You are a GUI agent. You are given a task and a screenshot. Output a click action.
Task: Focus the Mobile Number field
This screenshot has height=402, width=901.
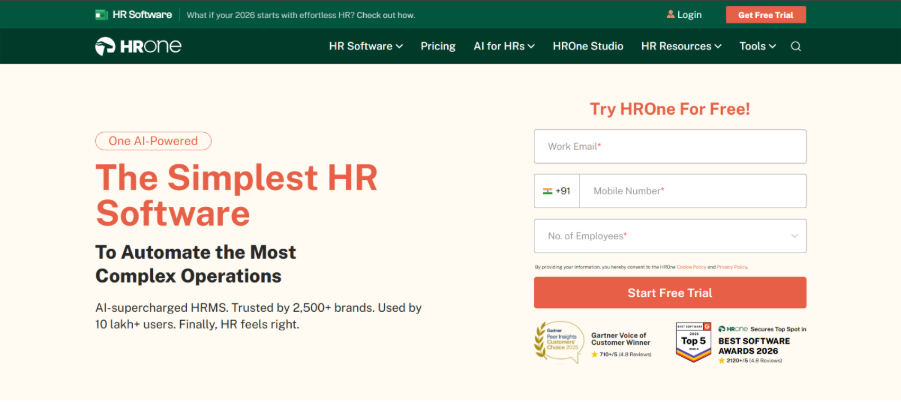coord(692,191)
